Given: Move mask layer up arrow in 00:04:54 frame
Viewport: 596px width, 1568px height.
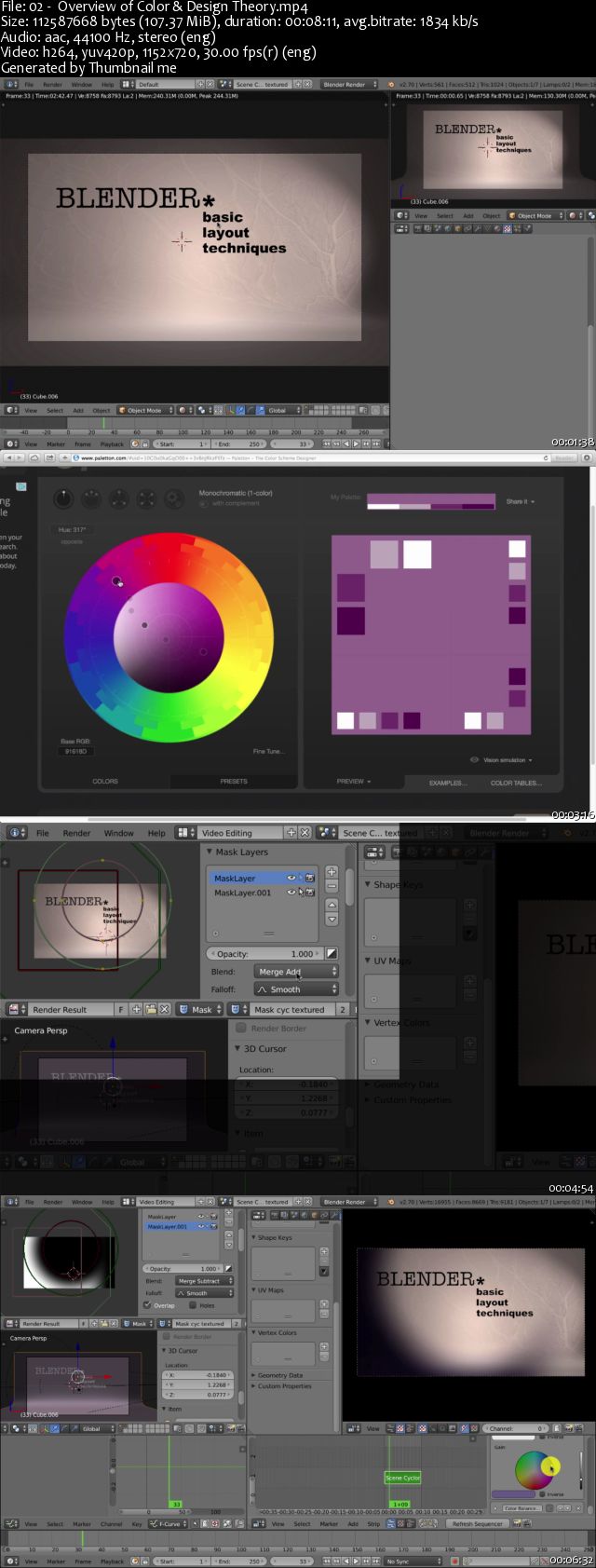Looking at the screenshot, I should (x=332, y=905).
